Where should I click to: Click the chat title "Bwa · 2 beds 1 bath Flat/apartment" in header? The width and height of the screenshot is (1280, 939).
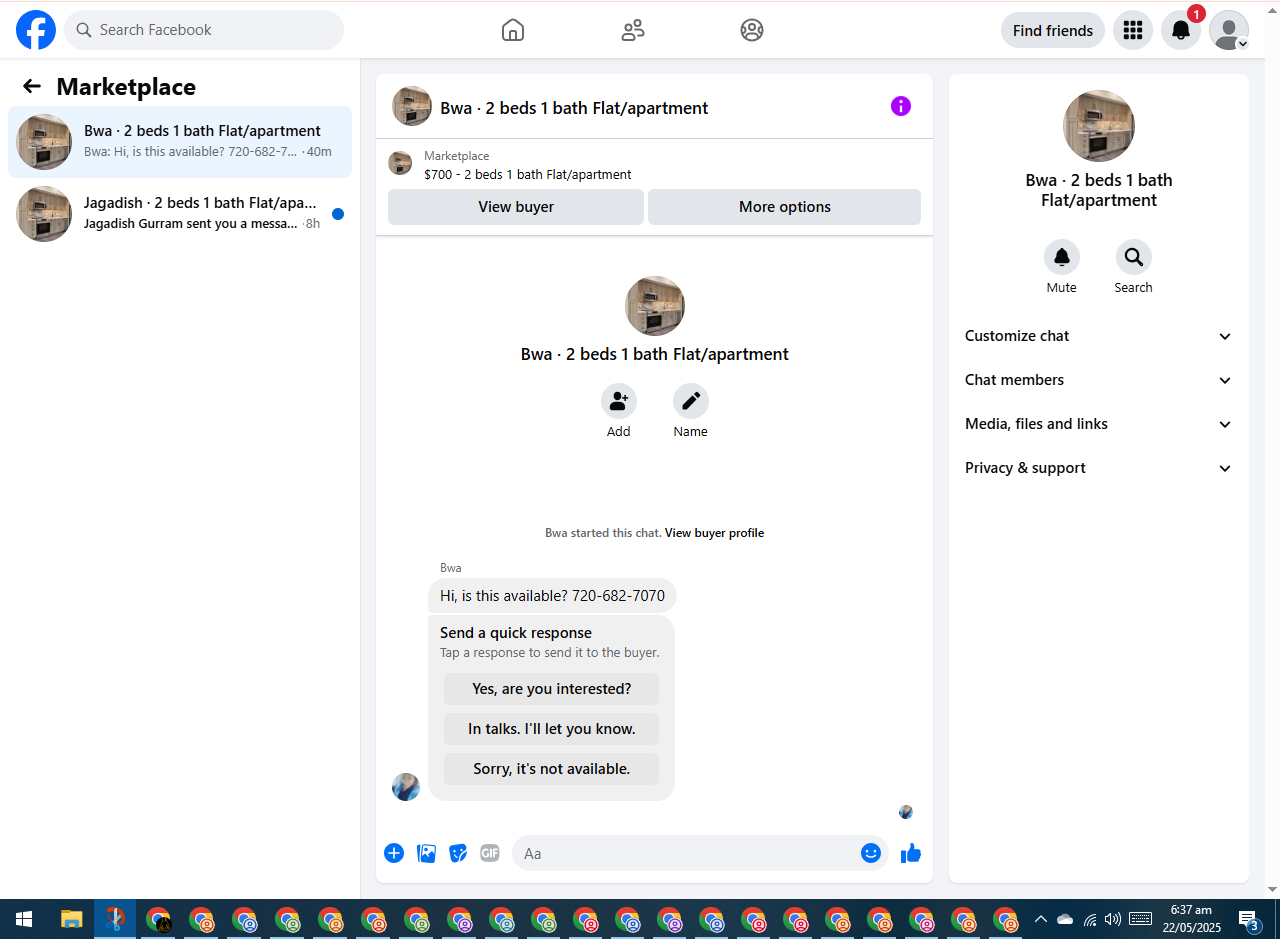pos(574,108)
